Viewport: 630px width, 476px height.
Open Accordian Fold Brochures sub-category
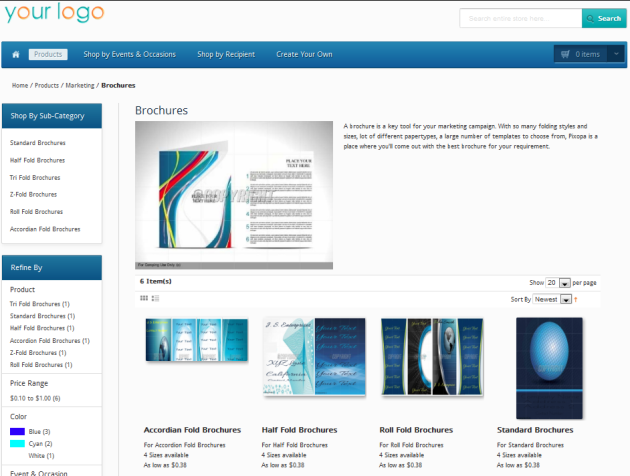pos(45,229)
